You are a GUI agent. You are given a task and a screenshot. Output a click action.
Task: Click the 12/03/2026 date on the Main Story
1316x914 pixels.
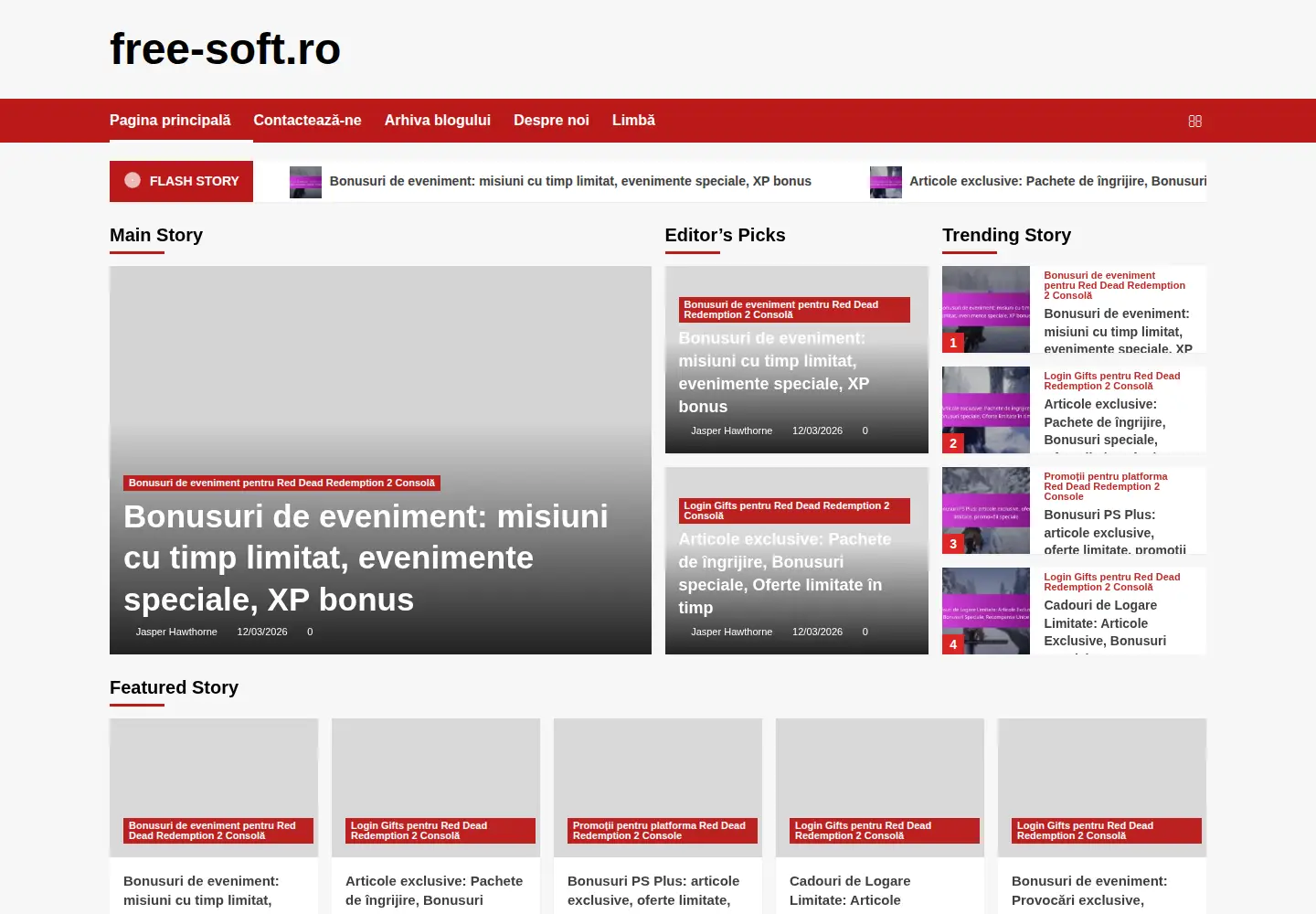click(262, 632)
